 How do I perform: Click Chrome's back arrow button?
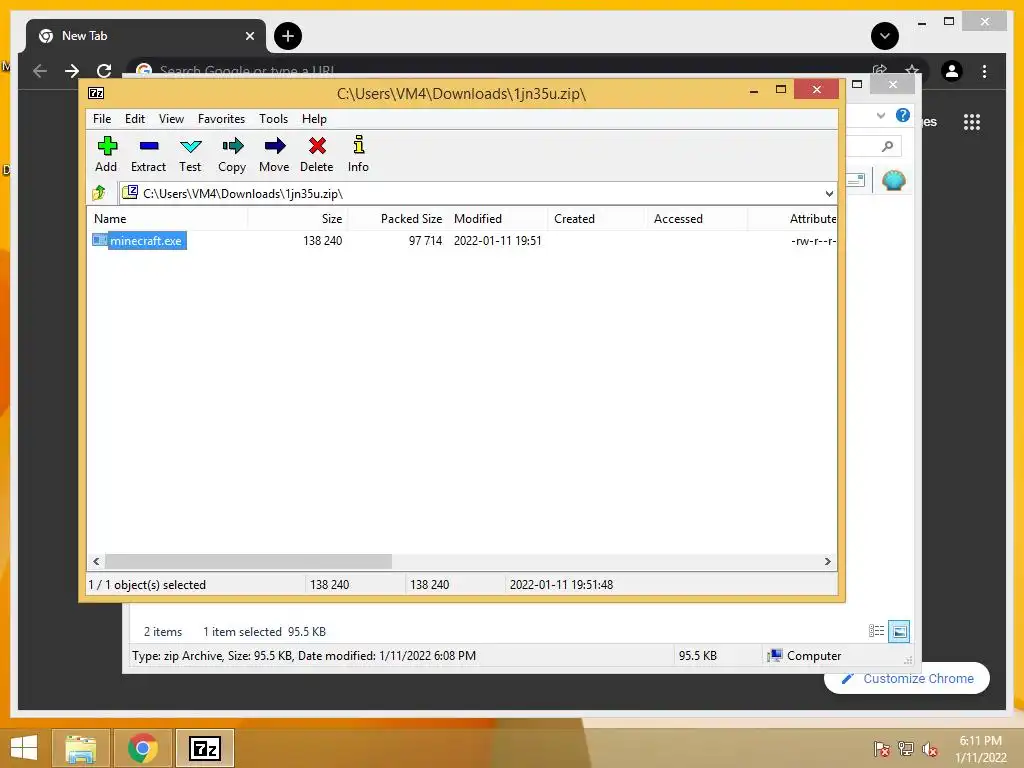40,71
